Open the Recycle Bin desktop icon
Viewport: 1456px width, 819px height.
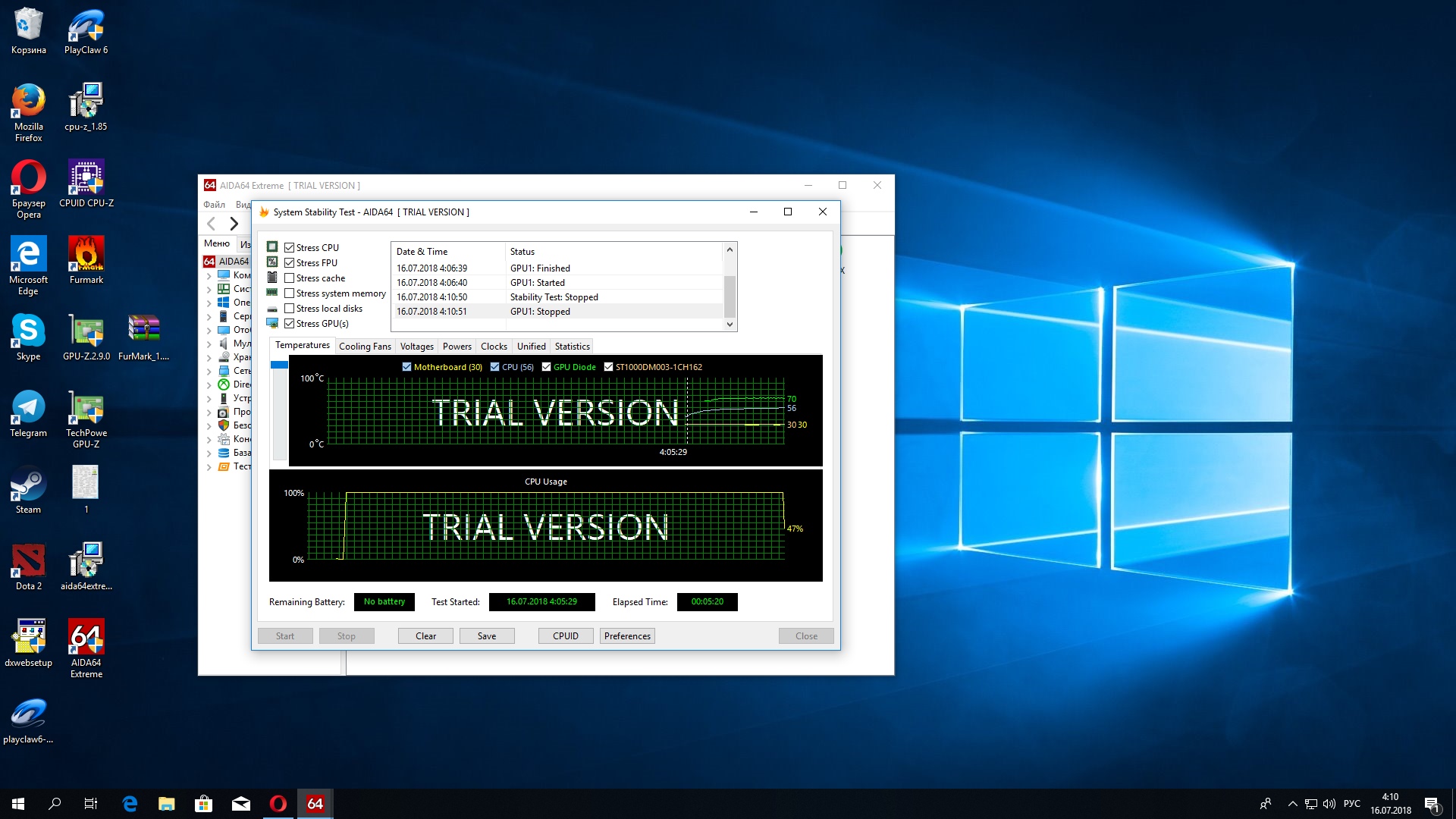pyautogui.click(x=28, y=31)
